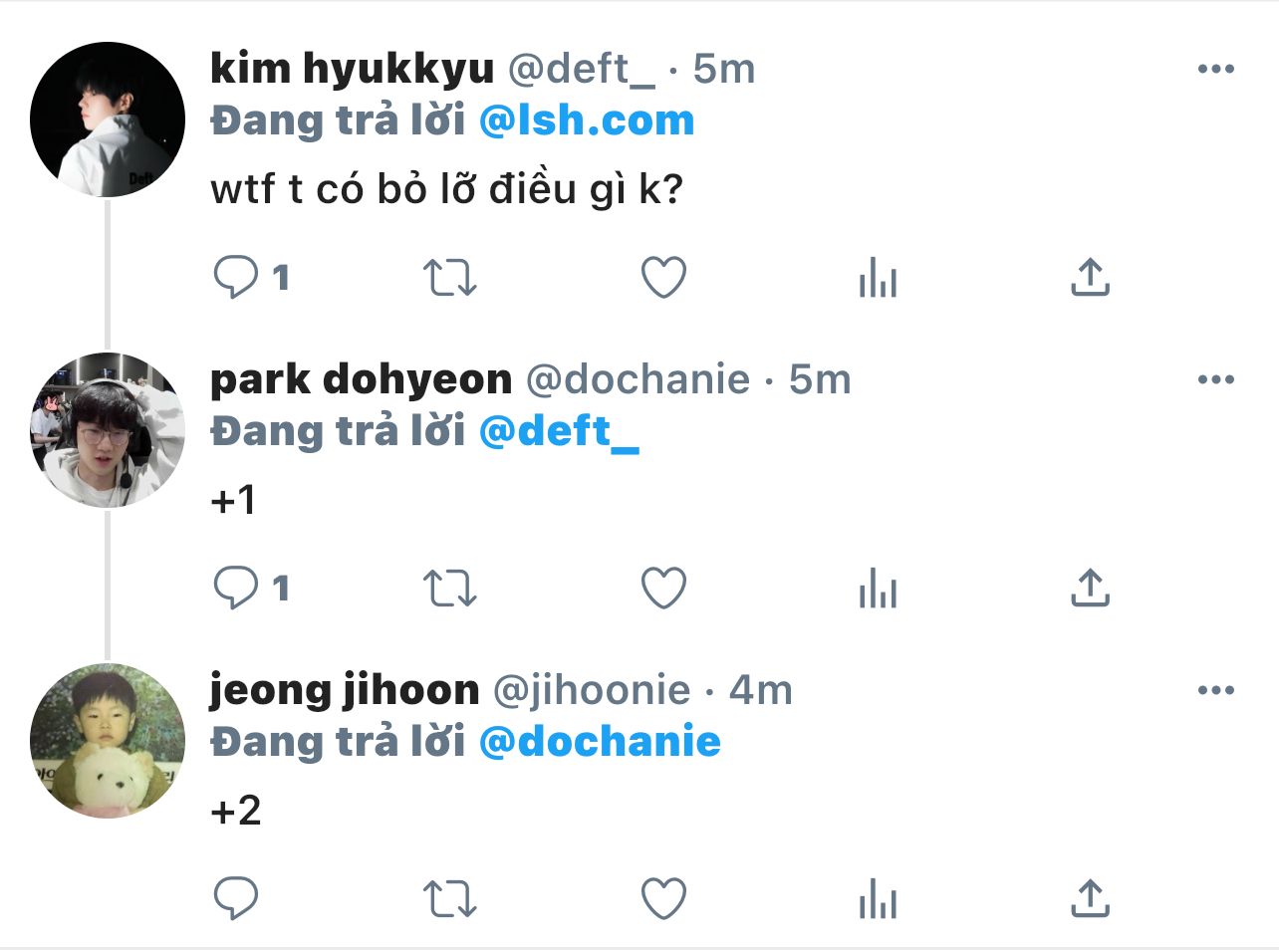Like park dohyeon's +1 tweet
Screen dimensions: 1279x952
pyautogui.click(x=663, y=589)
